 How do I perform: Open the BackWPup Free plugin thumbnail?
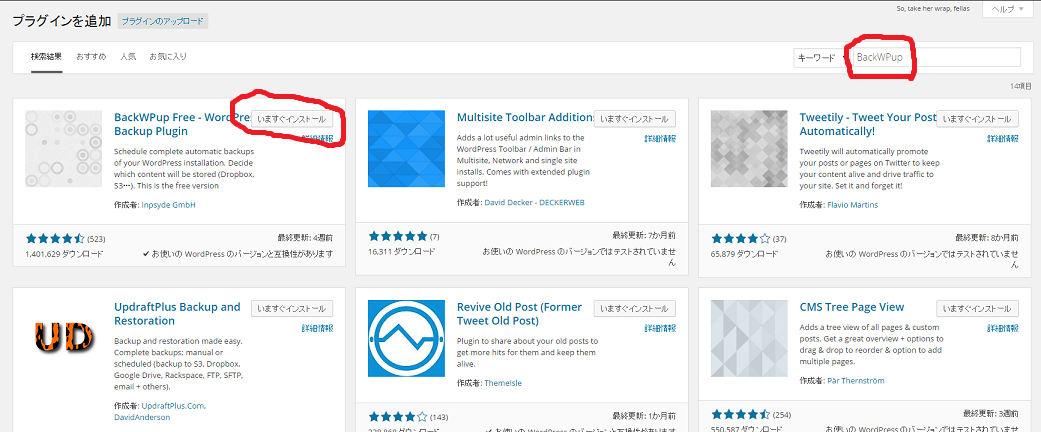[64, 149]
